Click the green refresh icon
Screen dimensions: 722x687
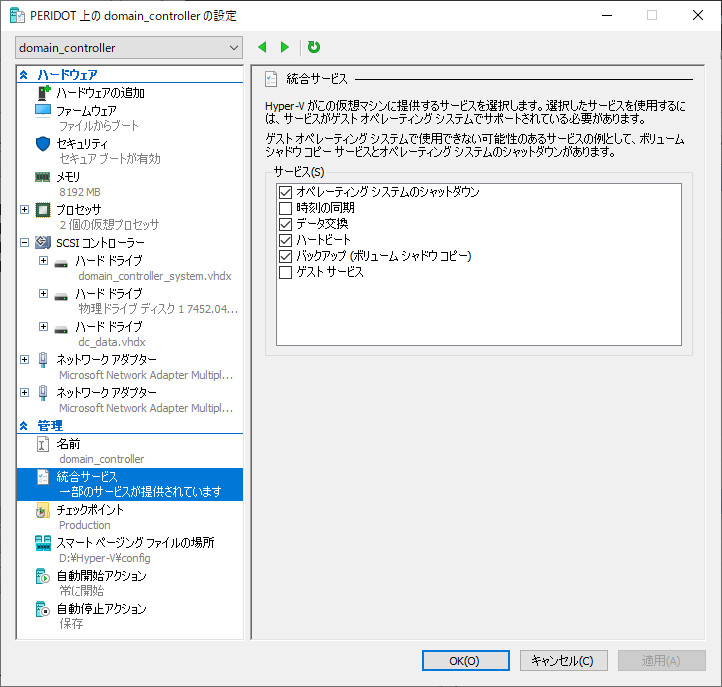coord(314,47)
